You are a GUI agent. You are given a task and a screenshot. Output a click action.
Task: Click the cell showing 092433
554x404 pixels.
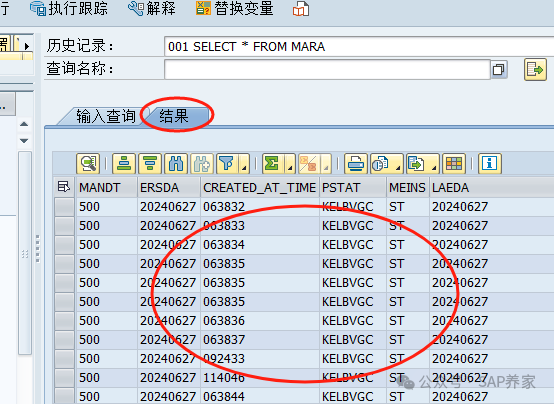[x=260, y=359]
